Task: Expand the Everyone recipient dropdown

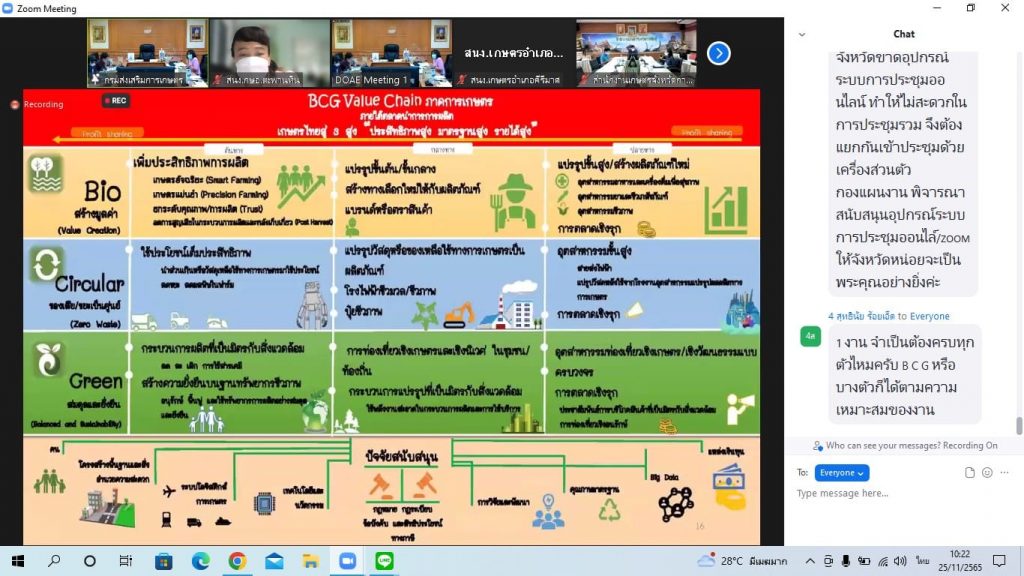Action: [x=841, y=472]
